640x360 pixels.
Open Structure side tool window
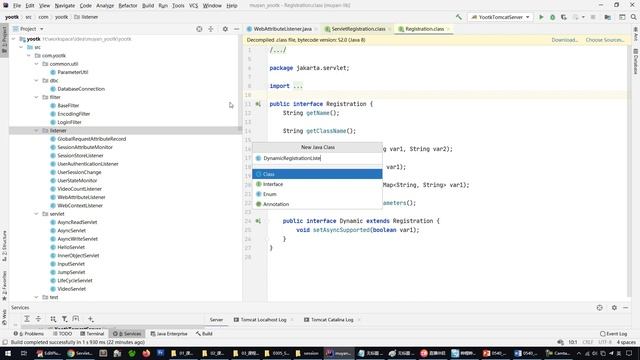tap(4, 246)
